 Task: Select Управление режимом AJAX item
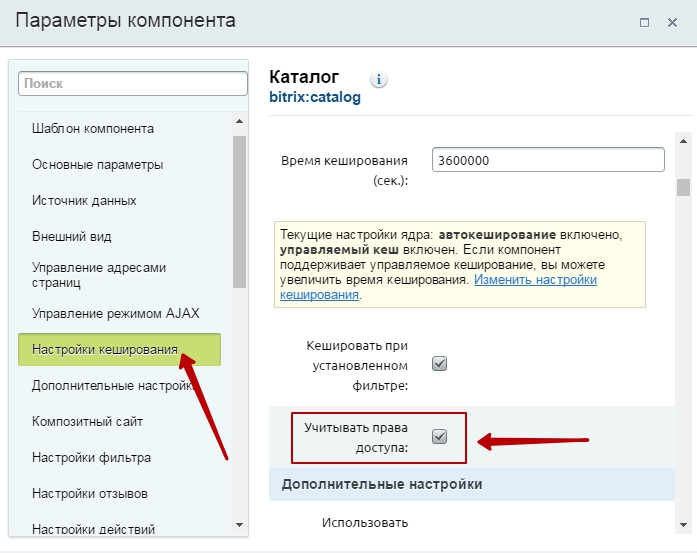point(115,313)
